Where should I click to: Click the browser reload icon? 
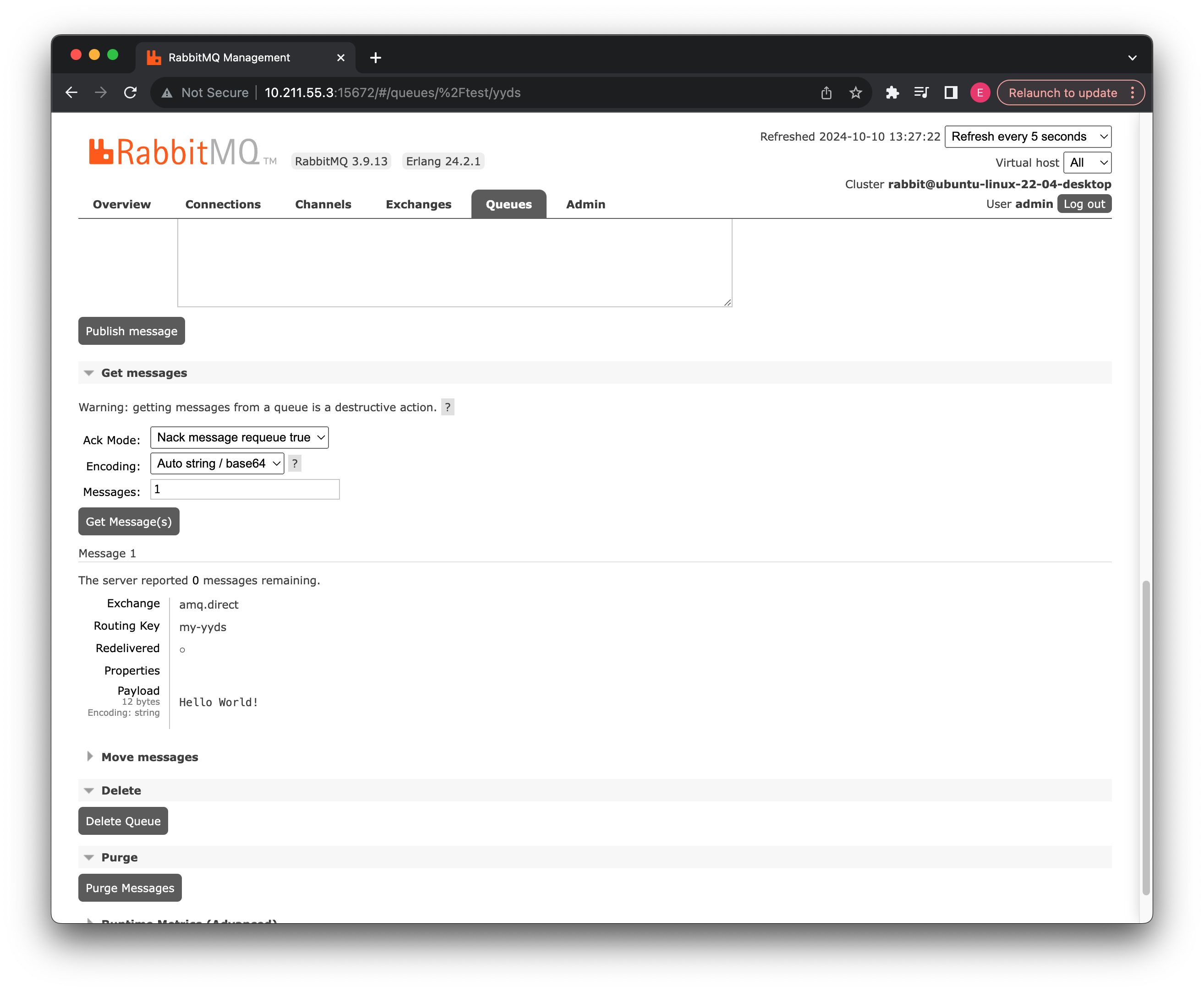coord(130,93)
